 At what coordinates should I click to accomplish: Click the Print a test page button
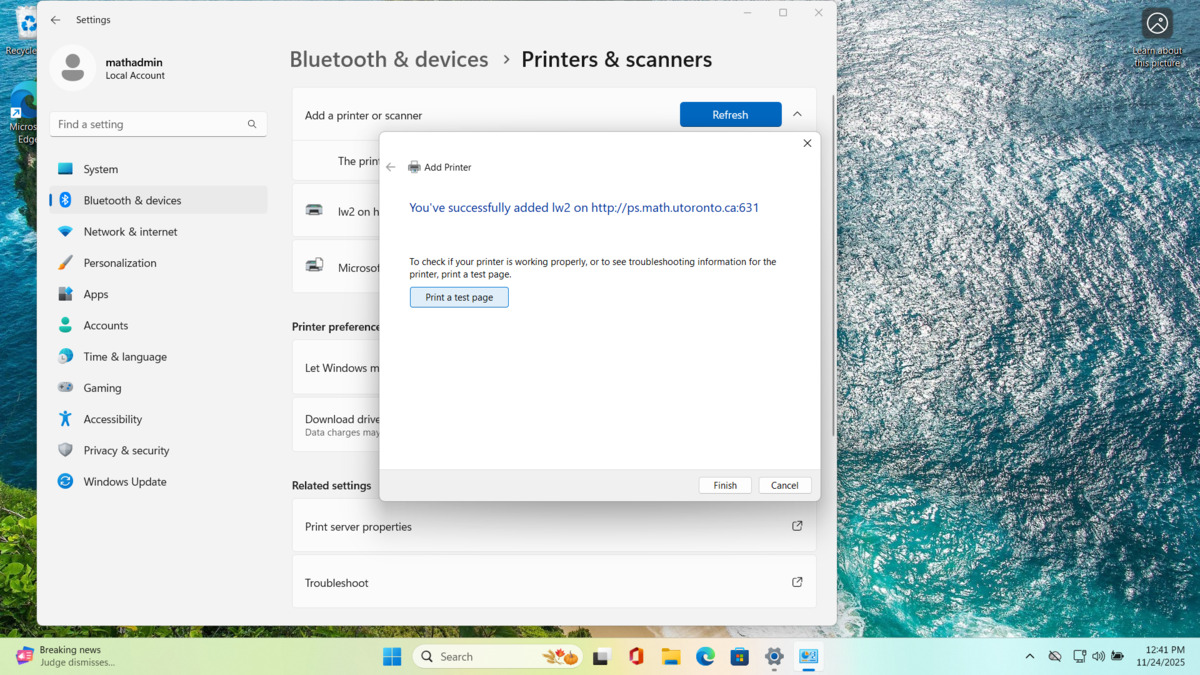[x=459, y=297]
